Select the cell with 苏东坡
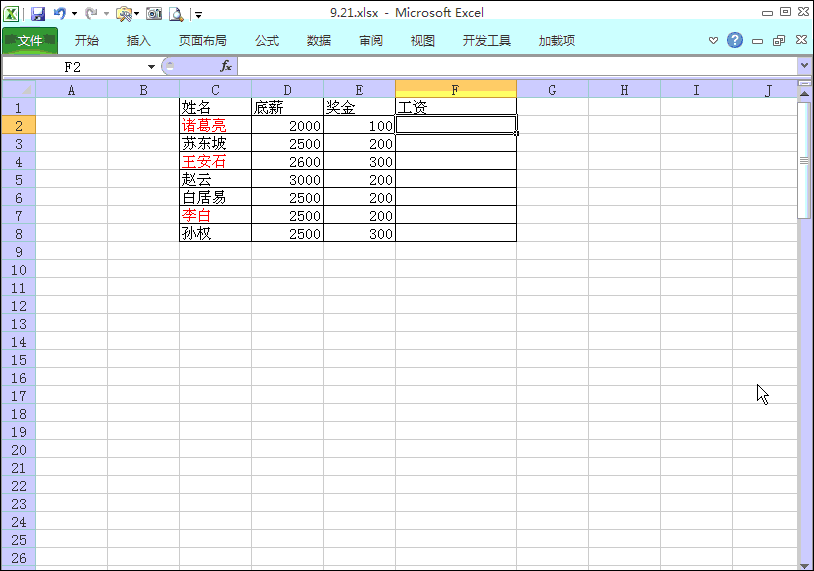The width and height of the screenshot is (814, 571). click(215, 143)
